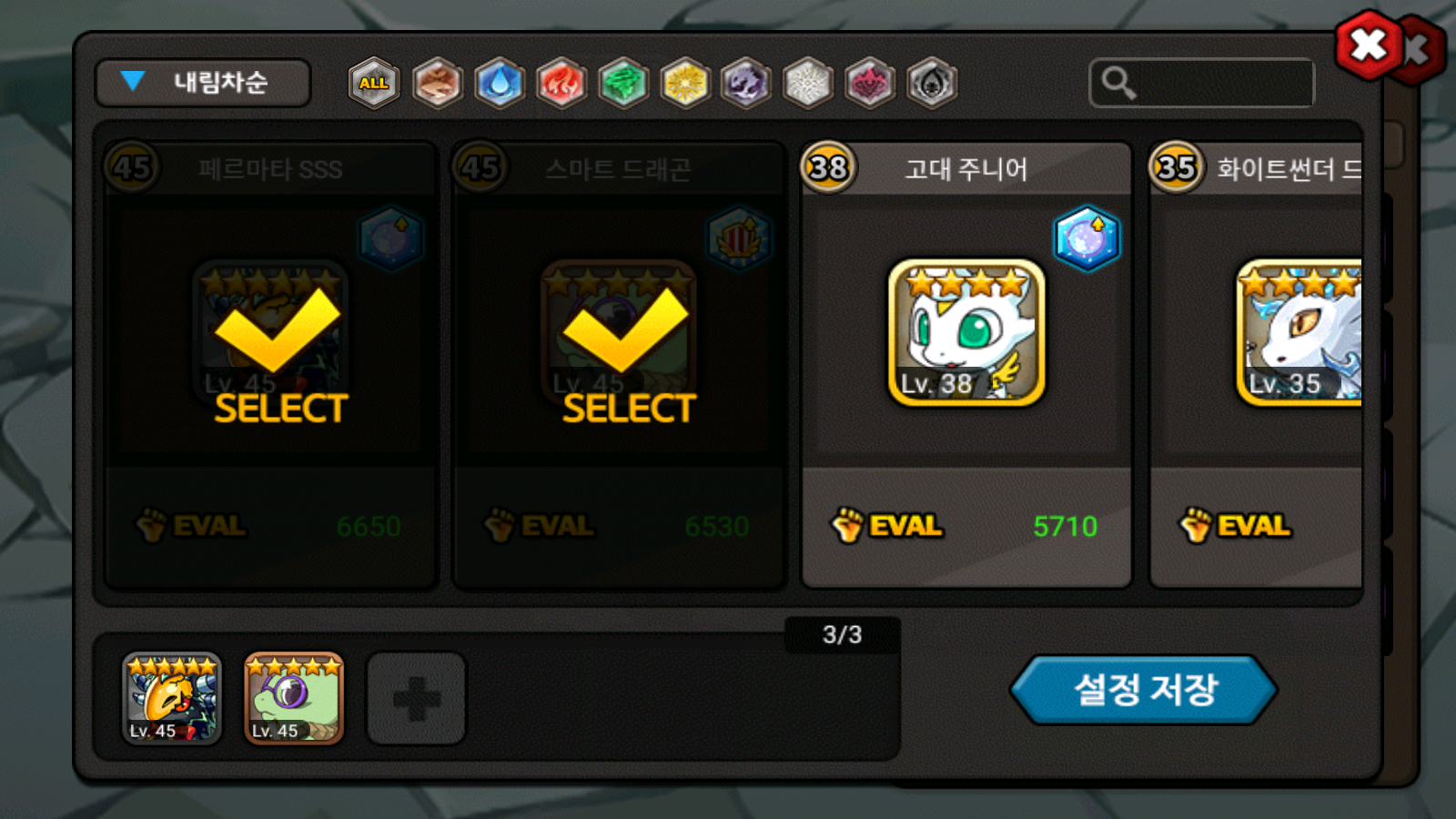
Task: Click the blue moon skill badge on 고대 주니어
Action: (x=1087, y=238)
